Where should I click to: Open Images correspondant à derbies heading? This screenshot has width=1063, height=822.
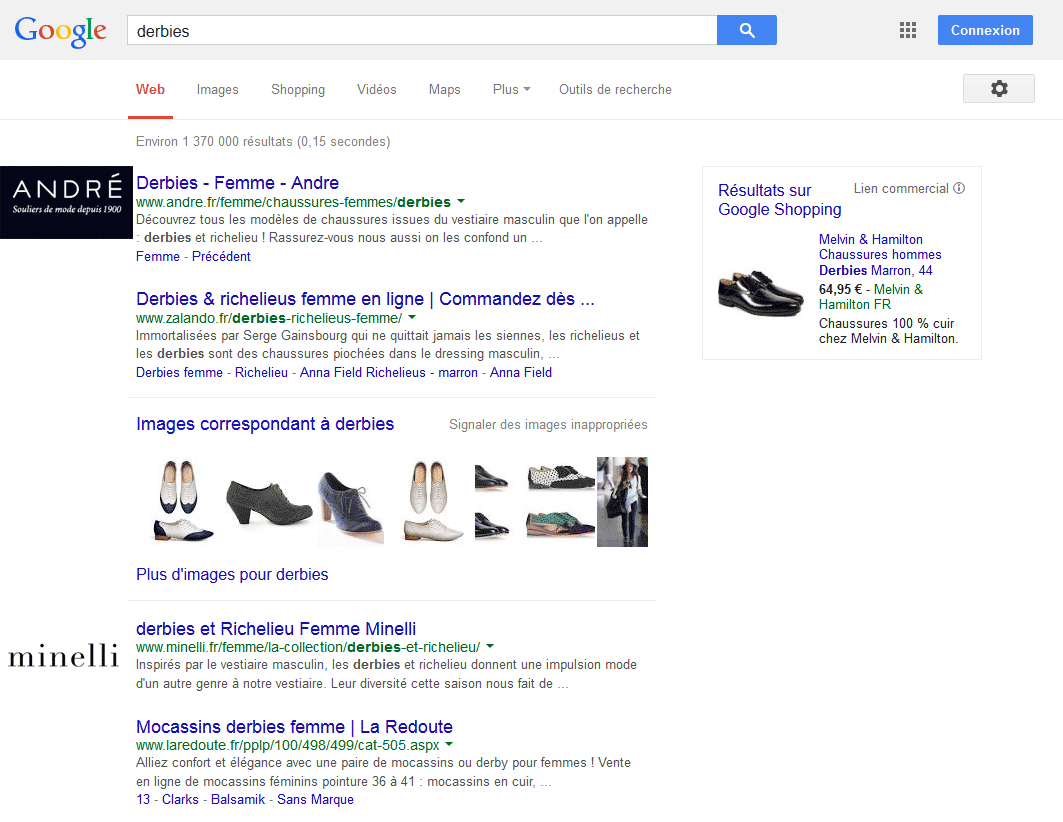click(x=265, y=424)
